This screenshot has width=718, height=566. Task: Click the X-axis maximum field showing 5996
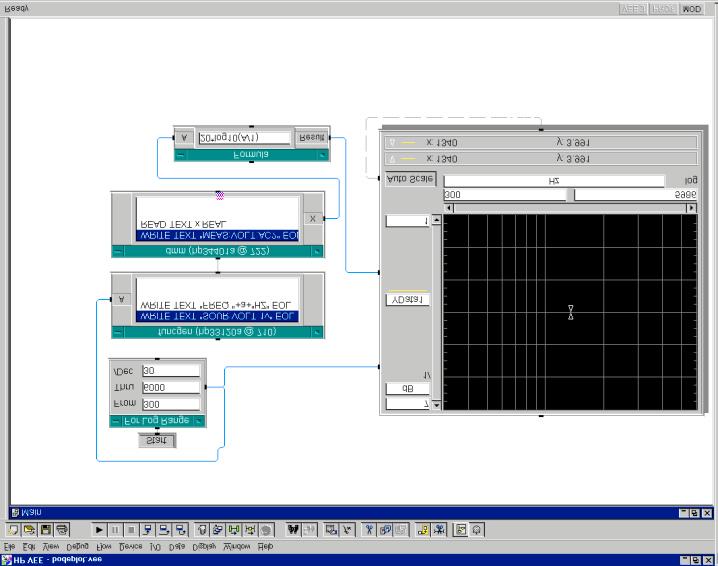point(636,195)
